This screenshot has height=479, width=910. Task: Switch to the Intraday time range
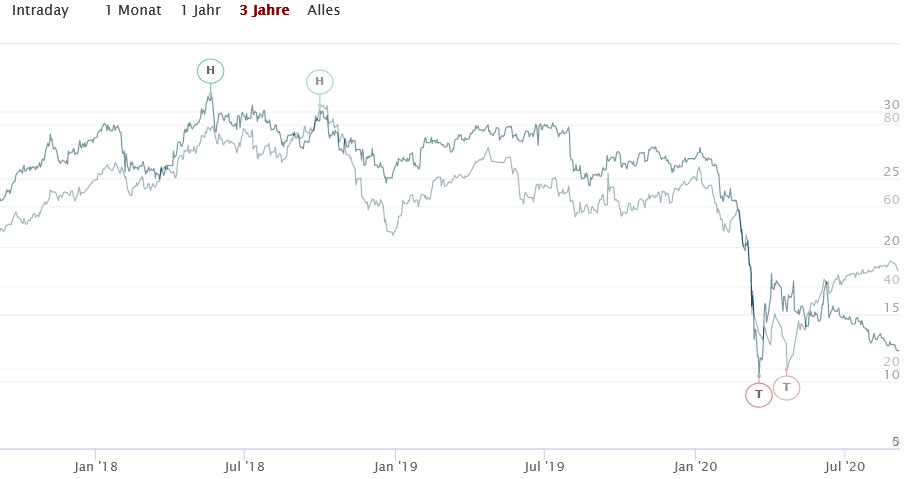pos(40,11)
